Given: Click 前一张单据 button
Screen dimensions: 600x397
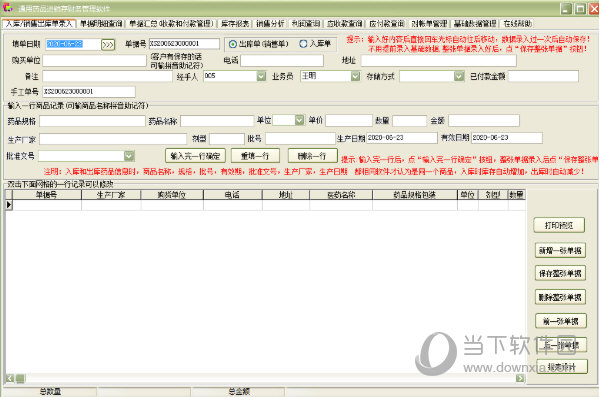Looking at the screenshot, I should pyautogui.click(x=561, y=321).
